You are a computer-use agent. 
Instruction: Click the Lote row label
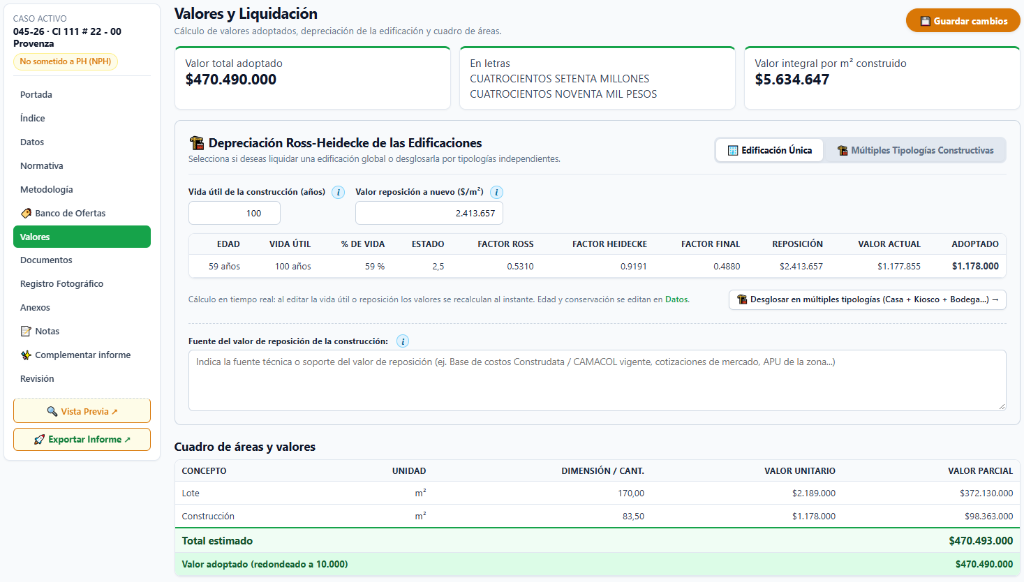[191, 493]
